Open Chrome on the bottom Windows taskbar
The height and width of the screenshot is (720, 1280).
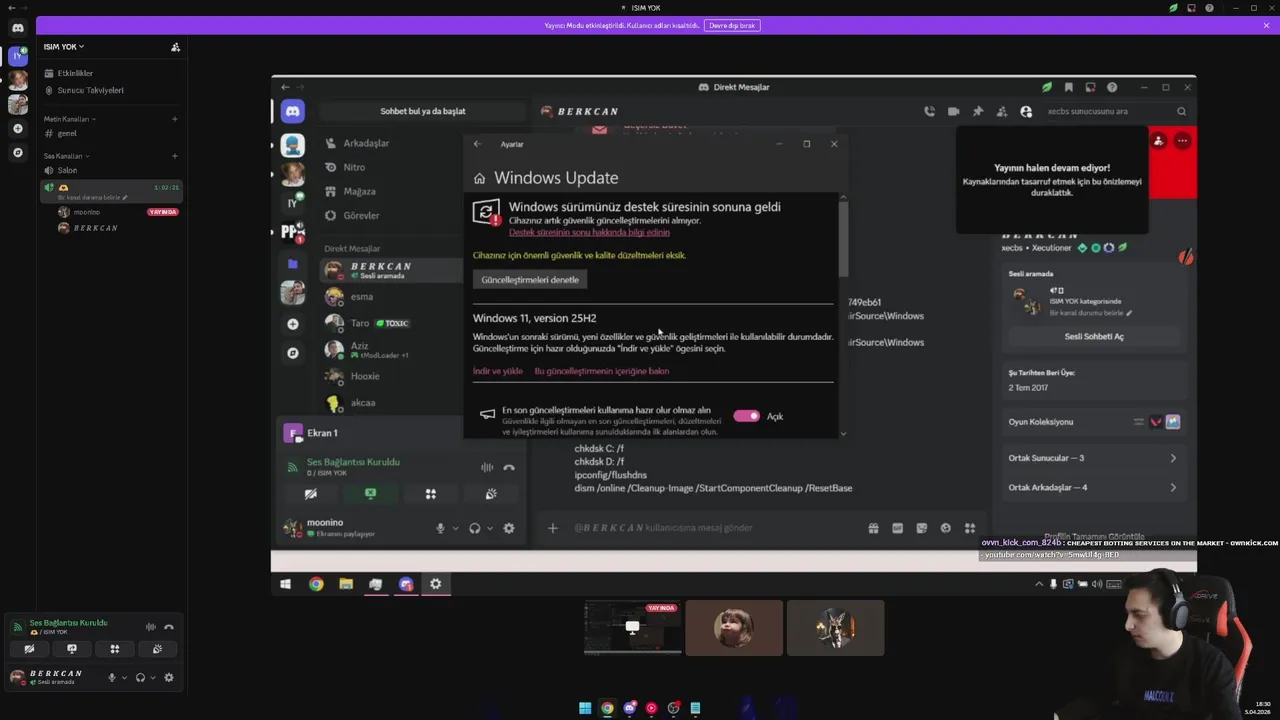[607, 708]
